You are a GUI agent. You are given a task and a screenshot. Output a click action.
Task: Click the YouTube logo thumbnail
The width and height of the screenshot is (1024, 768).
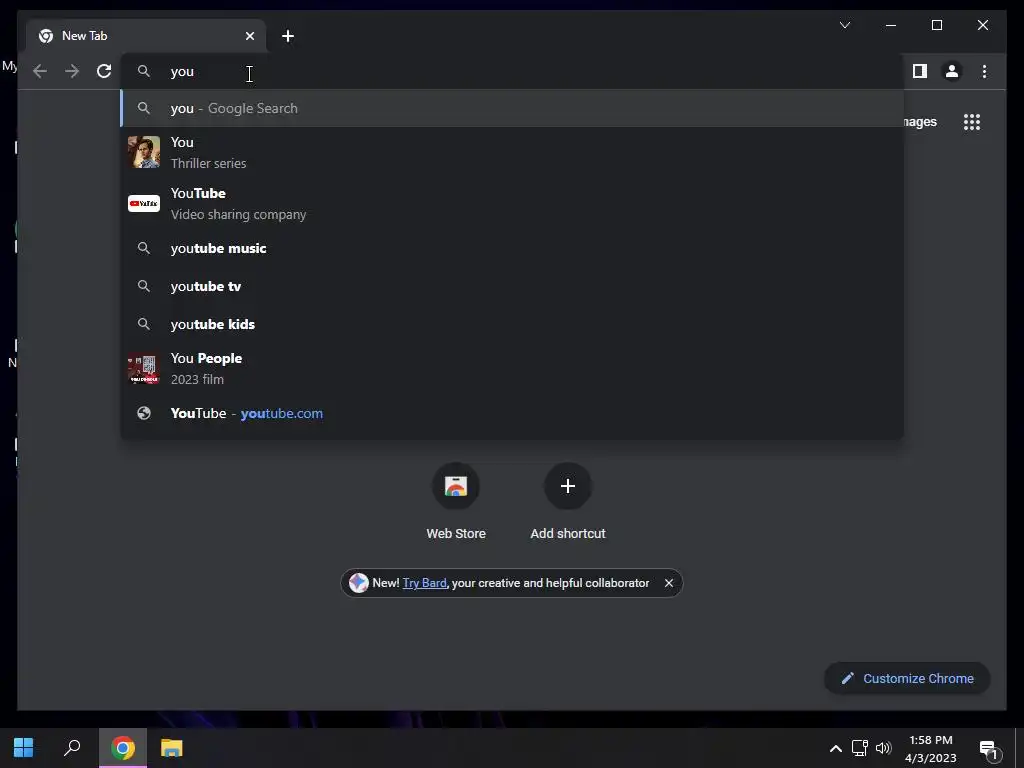coord(144,203)
